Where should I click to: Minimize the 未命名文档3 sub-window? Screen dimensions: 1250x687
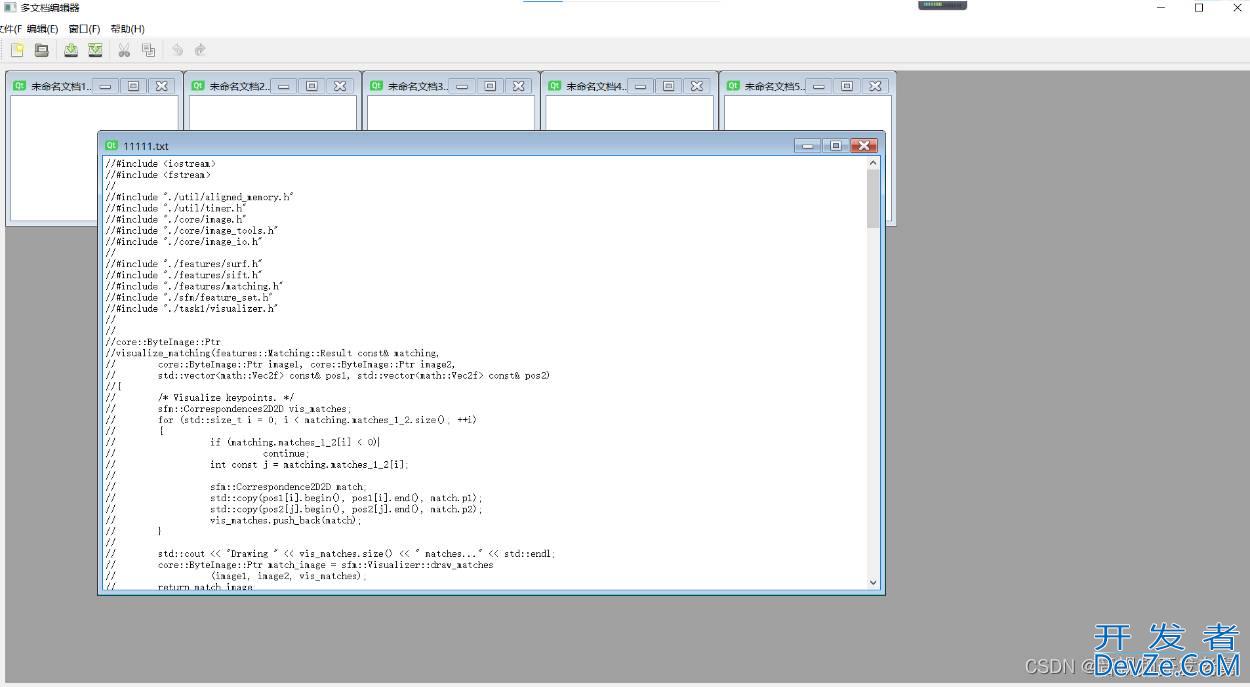point(462,86)
